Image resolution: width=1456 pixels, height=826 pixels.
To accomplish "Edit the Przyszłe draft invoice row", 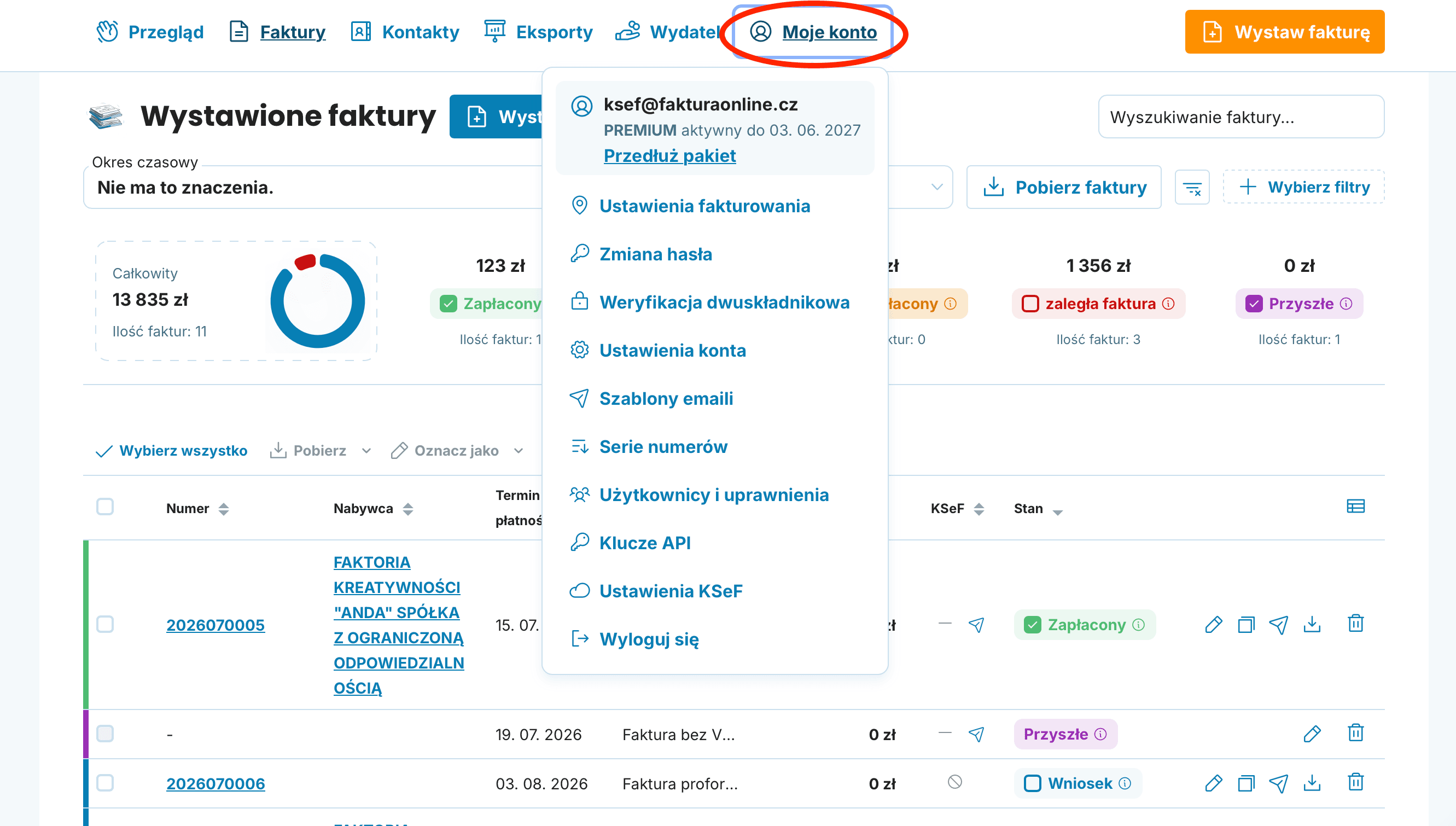I will 1312,734.
